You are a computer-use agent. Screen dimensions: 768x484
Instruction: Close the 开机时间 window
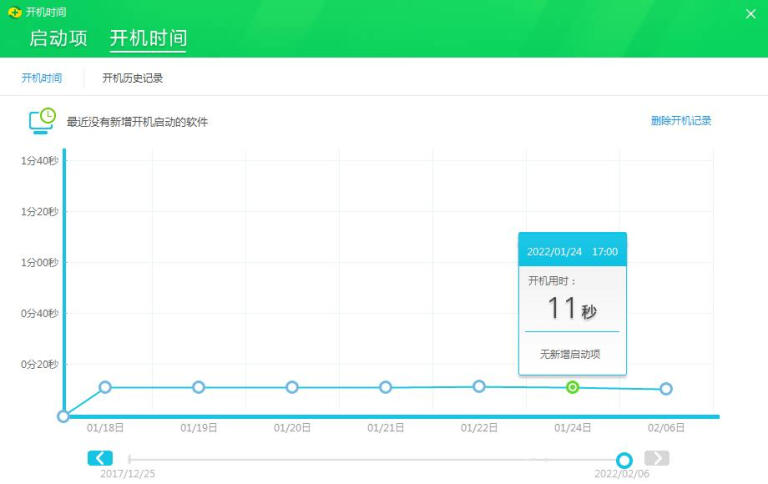tap(750, 14)
